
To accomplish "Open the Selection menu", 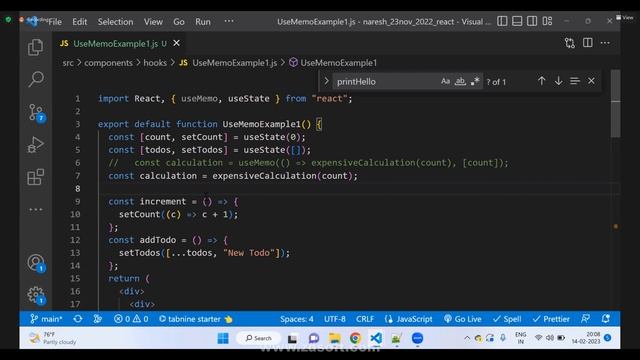I will [115, 22].
